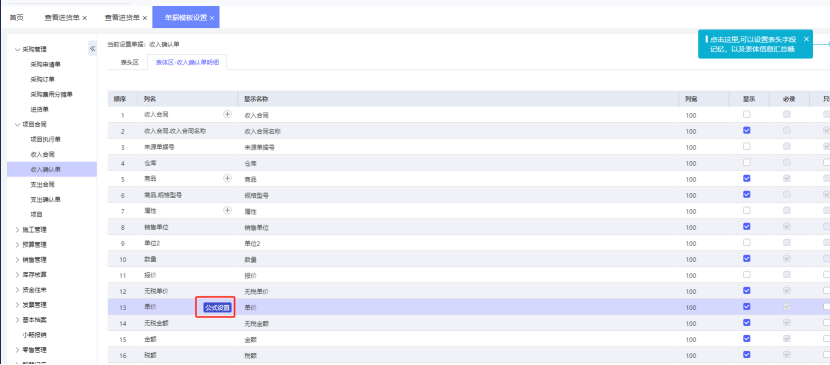Select 收入确认单 in the sidebar menu
Screen dimensions: 830x365
52,169
